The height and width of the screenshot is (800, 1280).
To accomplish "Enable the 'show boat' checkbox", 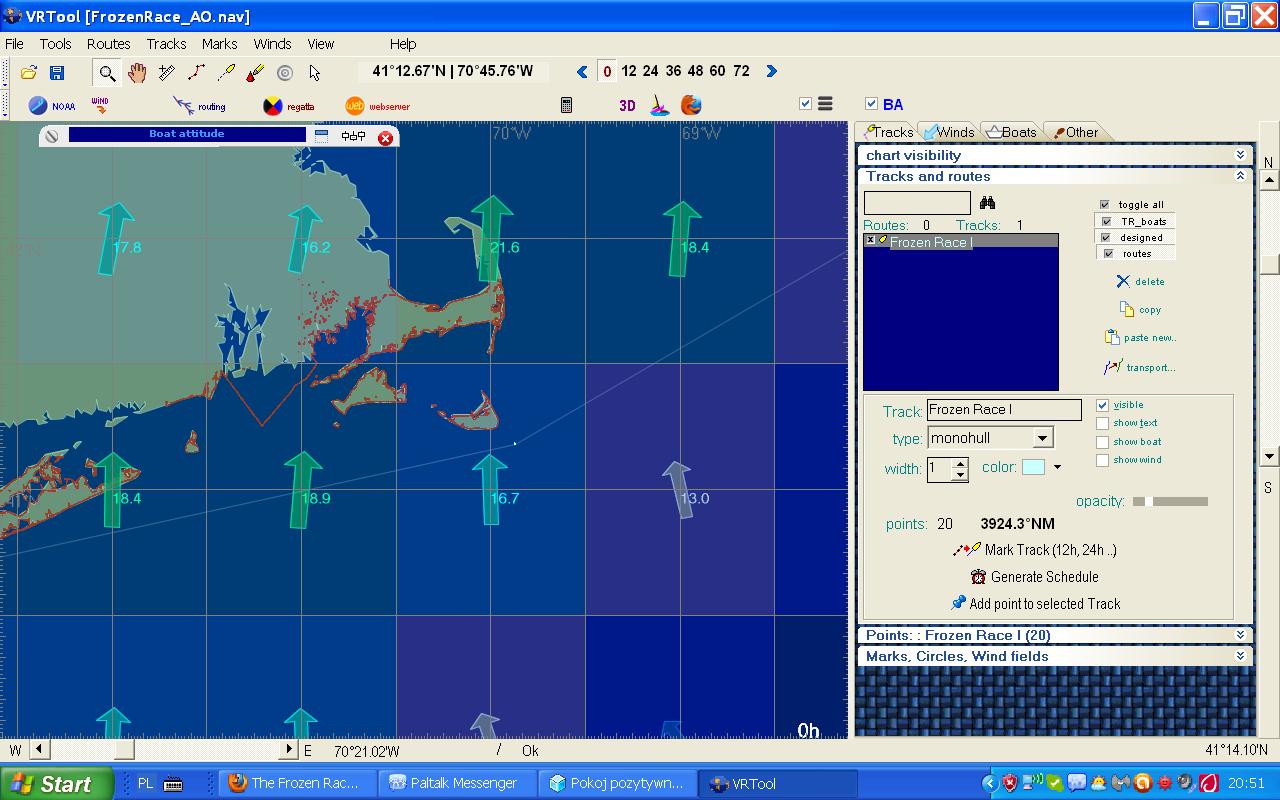I will tap(1103, 442).
